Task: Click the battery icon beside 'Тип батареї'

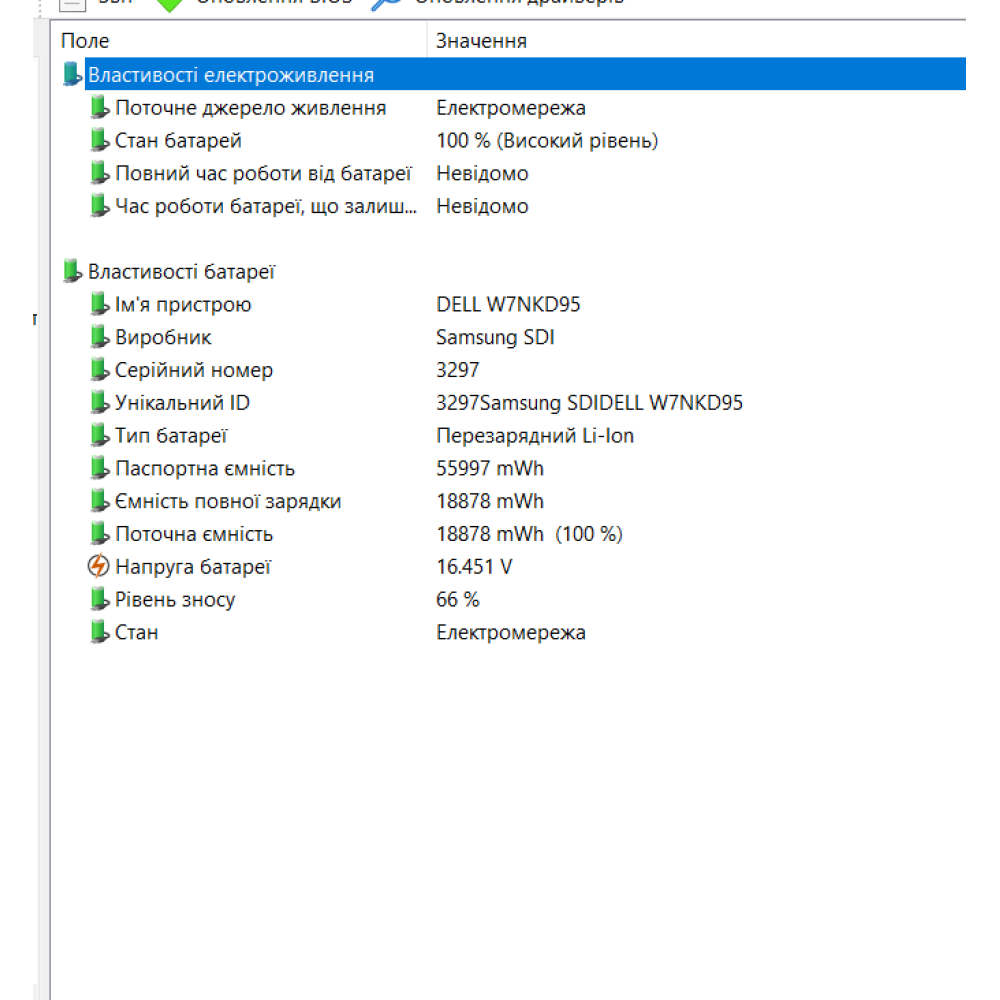Action: click(x=100, y=436)
